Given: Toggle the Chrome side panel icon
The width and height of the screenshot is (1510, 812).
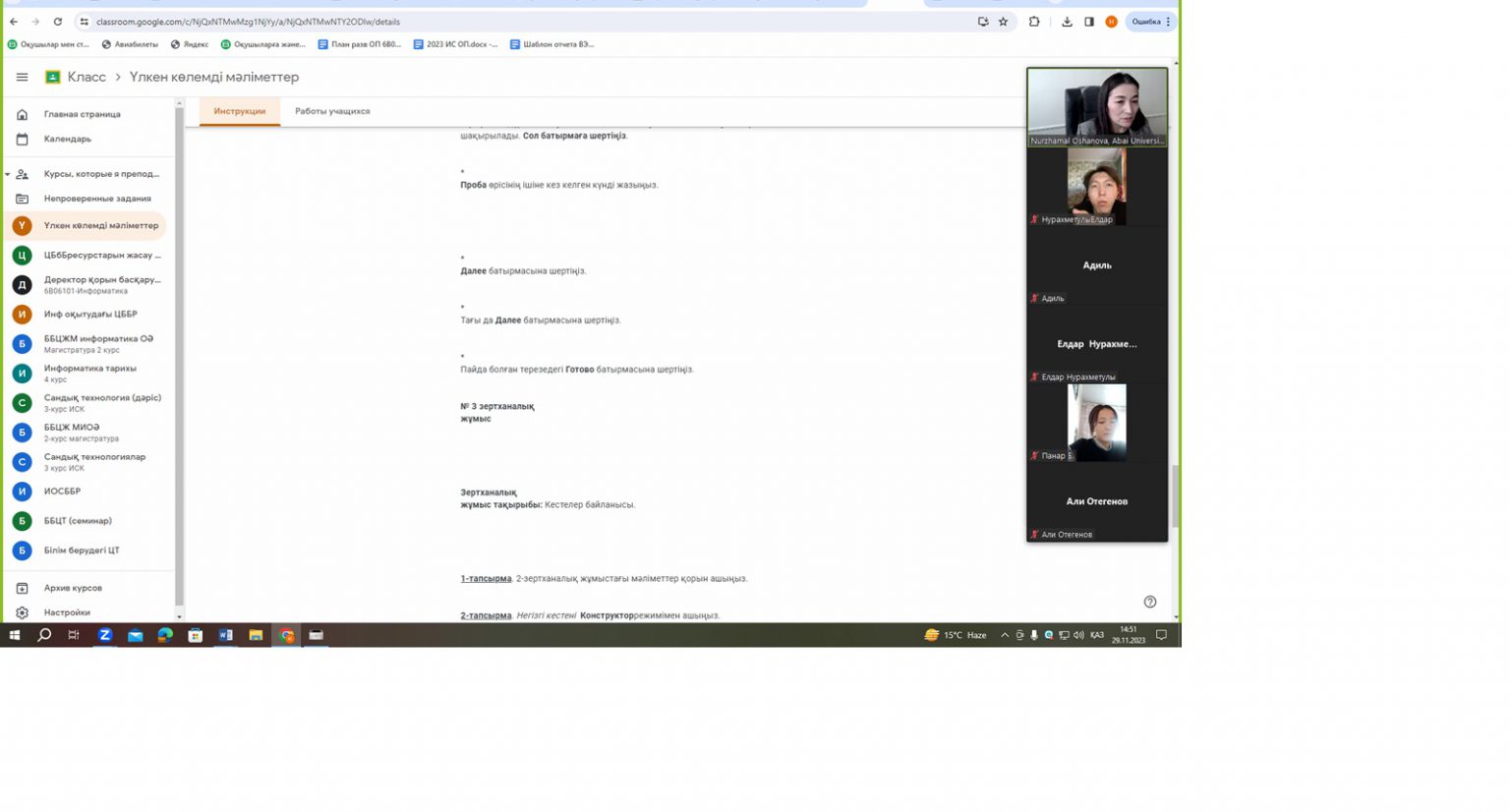Looking at the screenshot, I should pos(1089,22).
